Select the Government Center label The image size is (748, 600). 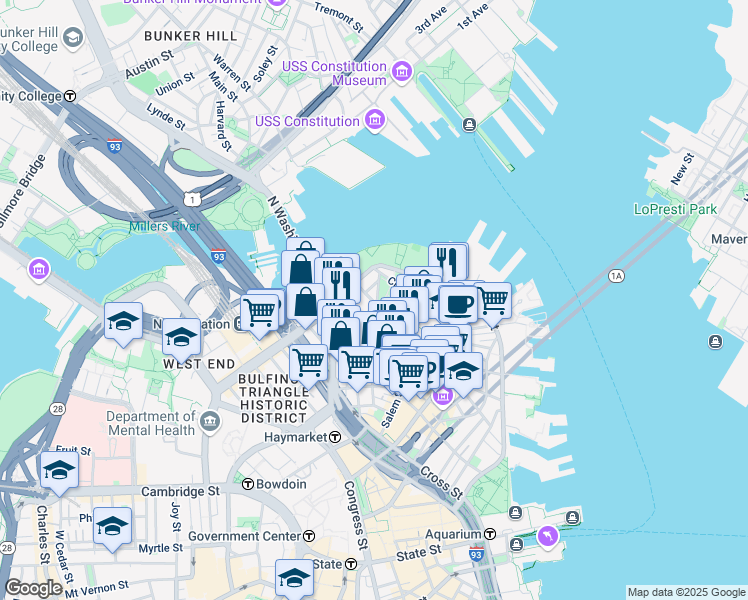[x=245, y=536]
